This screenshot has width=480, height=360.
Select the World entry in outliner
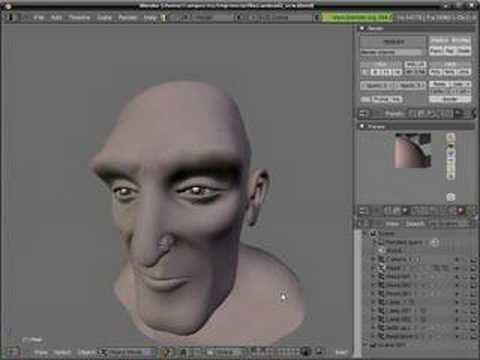[394, 250]
